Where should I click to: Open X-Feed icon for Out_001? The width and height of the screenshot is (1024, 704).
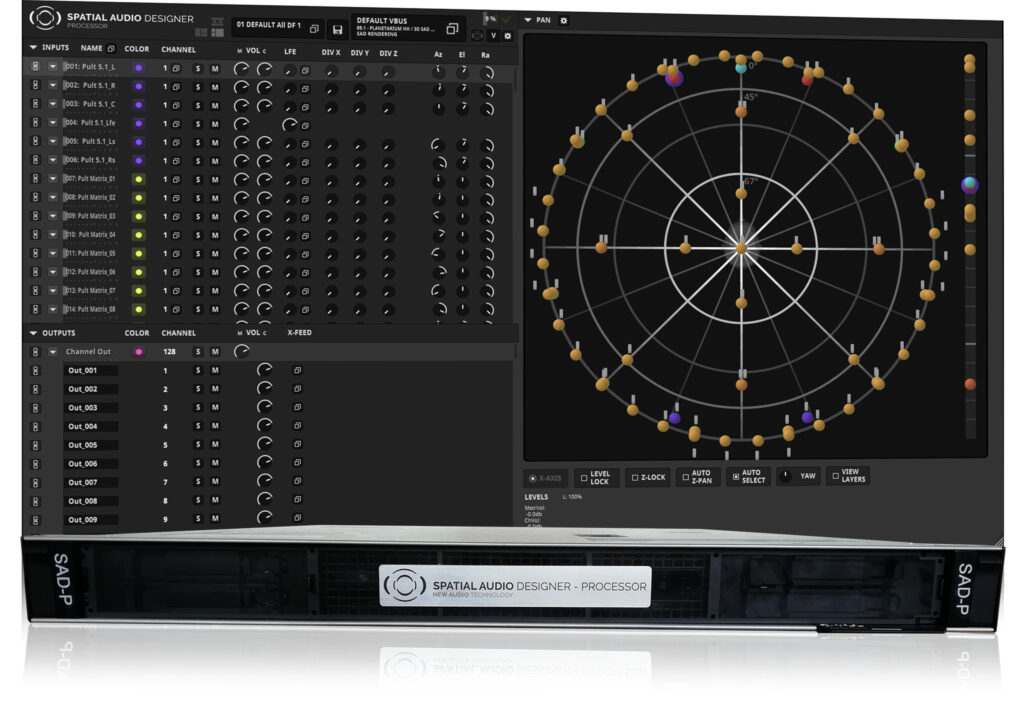click(297, 370)
